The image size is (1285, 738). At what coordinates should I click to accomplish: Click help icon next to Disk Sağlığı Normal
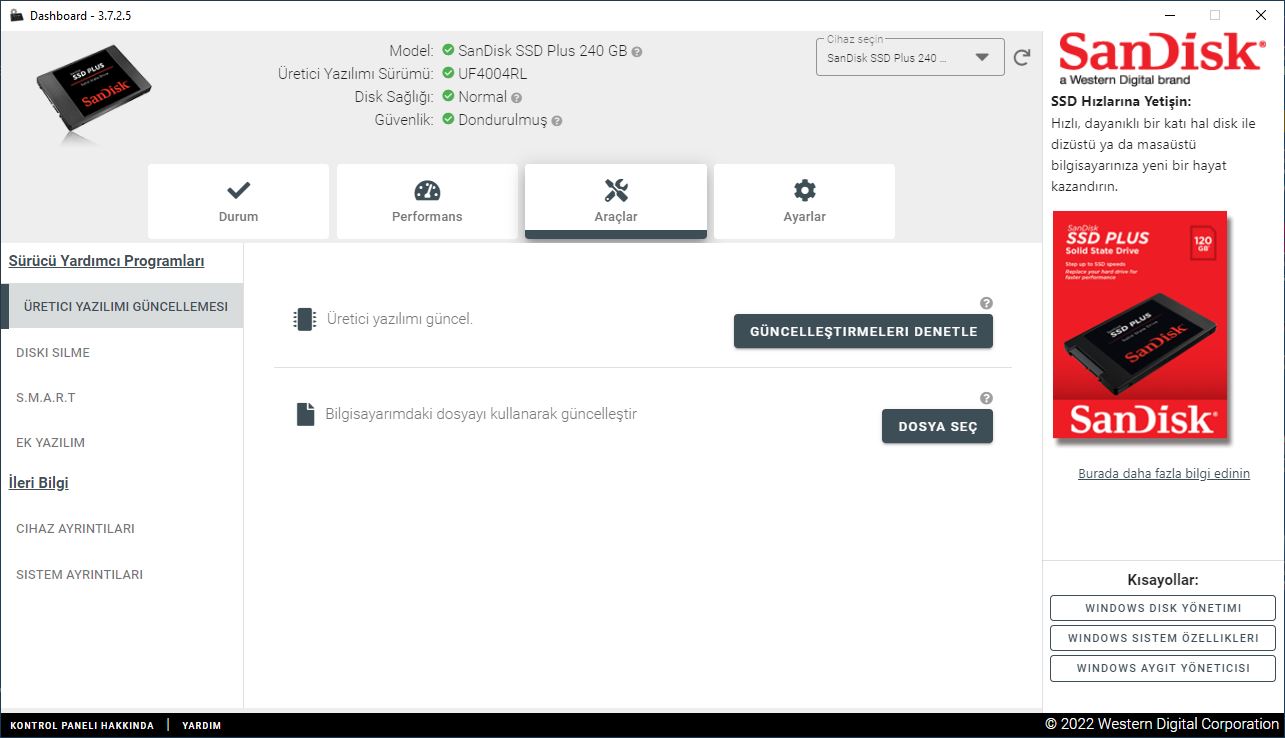click(x=516, y=98)
